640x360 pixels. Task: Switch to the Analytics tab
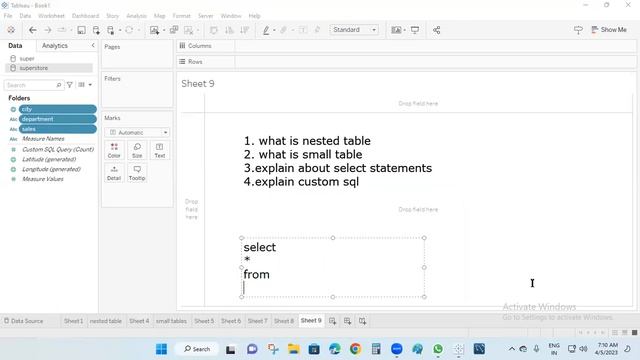[x=55, y=46]
